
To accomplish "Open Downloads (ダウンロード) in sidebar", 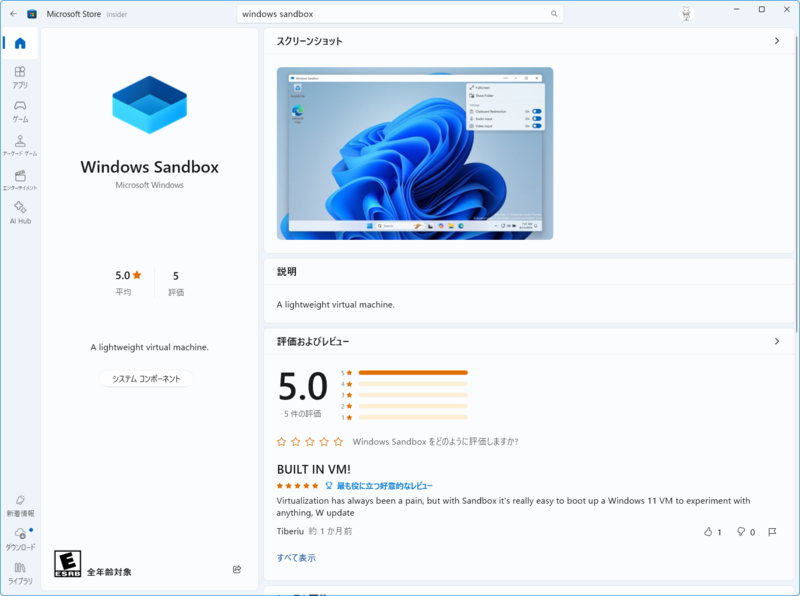I will [20, 539].
